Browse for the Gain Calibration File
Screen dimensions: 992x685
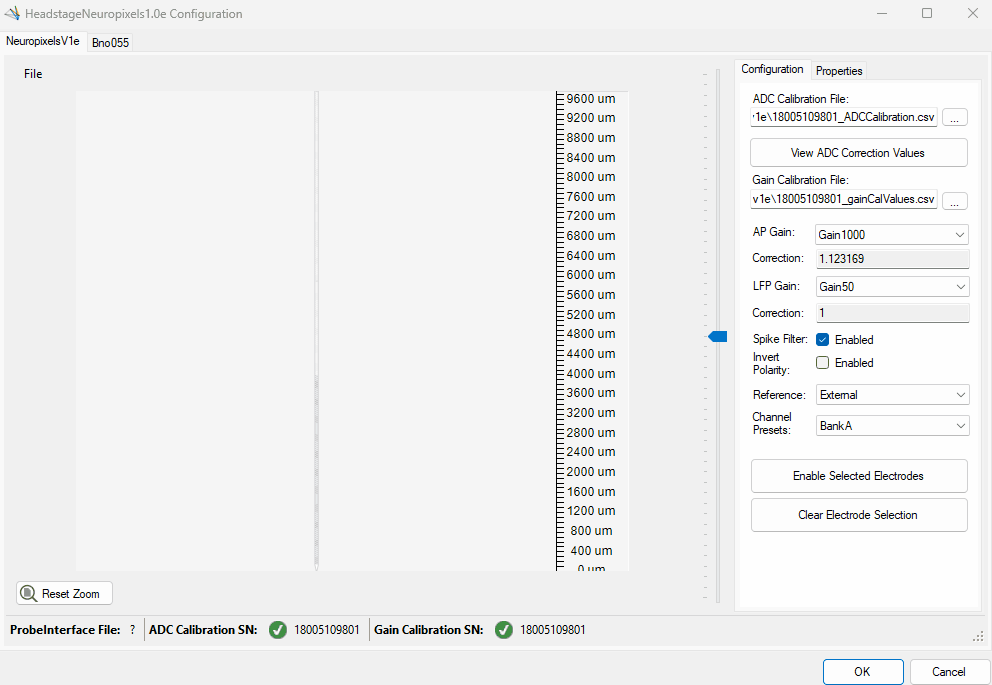(954, 200)
